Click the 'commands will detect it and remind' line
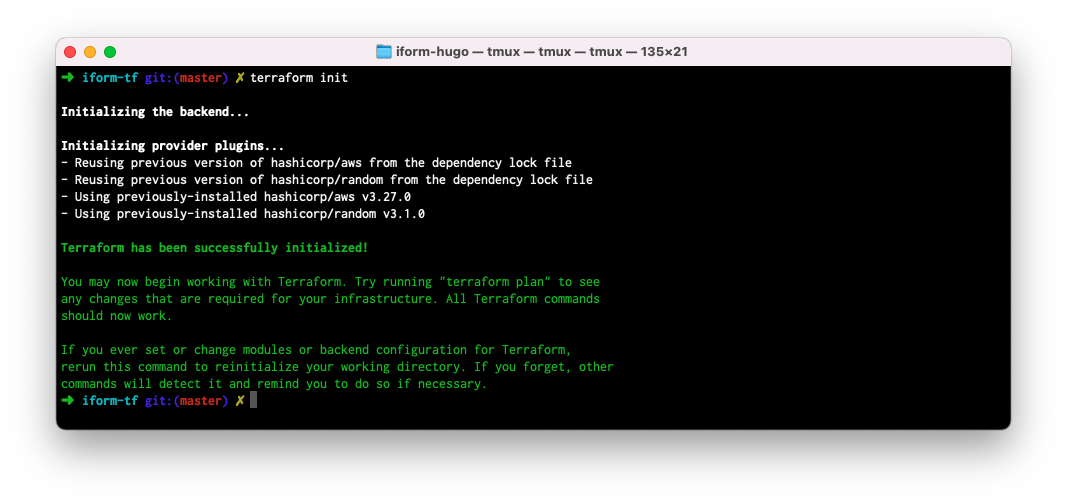 (274, 384)
